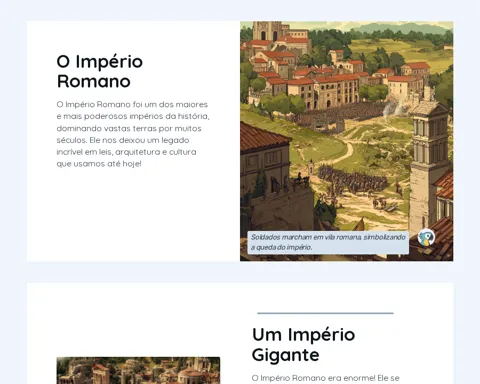Click the word 'Romano' in the first title
This screenshot has width=480, height=384.
94,81
